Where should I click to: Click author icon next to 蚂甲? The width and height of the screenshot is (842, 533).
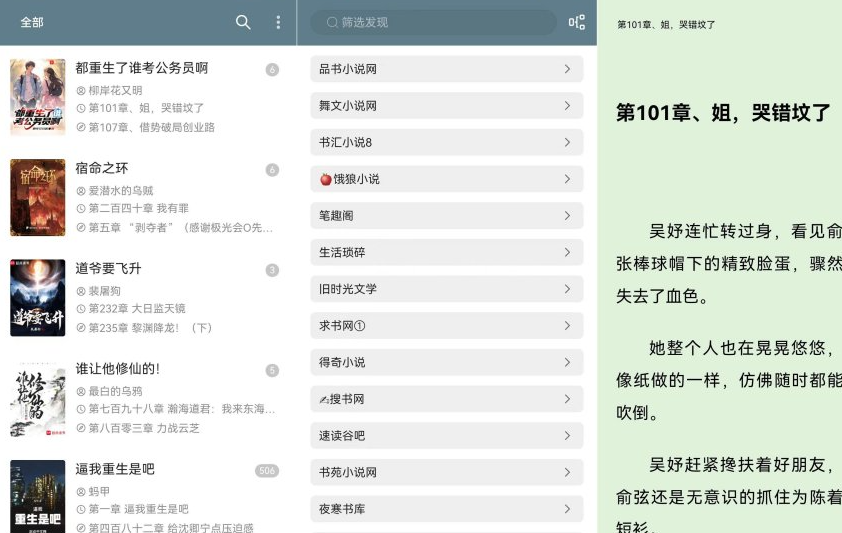(81, 492)
